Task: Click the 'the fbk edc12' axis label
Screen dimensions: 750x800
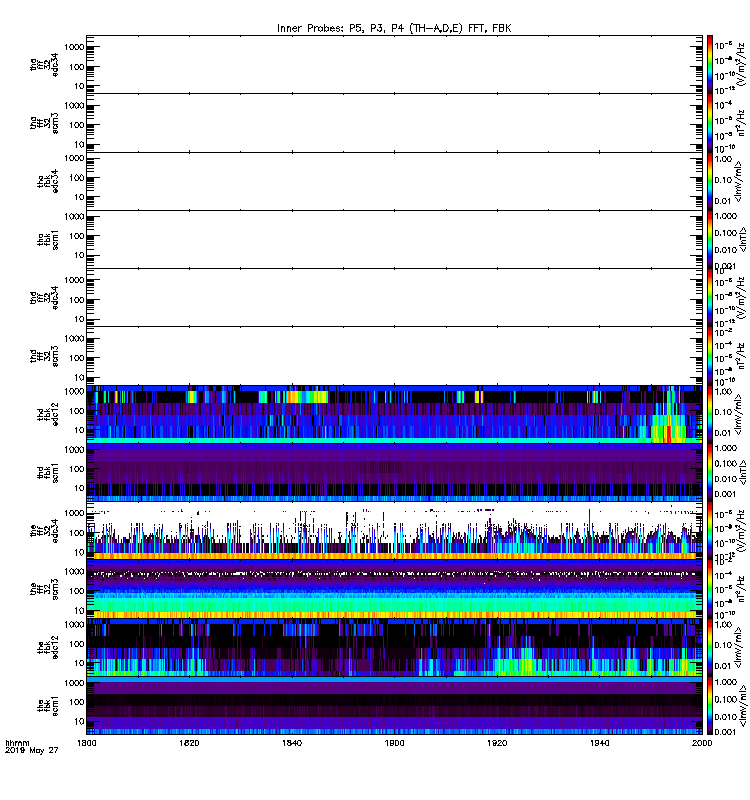Action: [48, 647]
